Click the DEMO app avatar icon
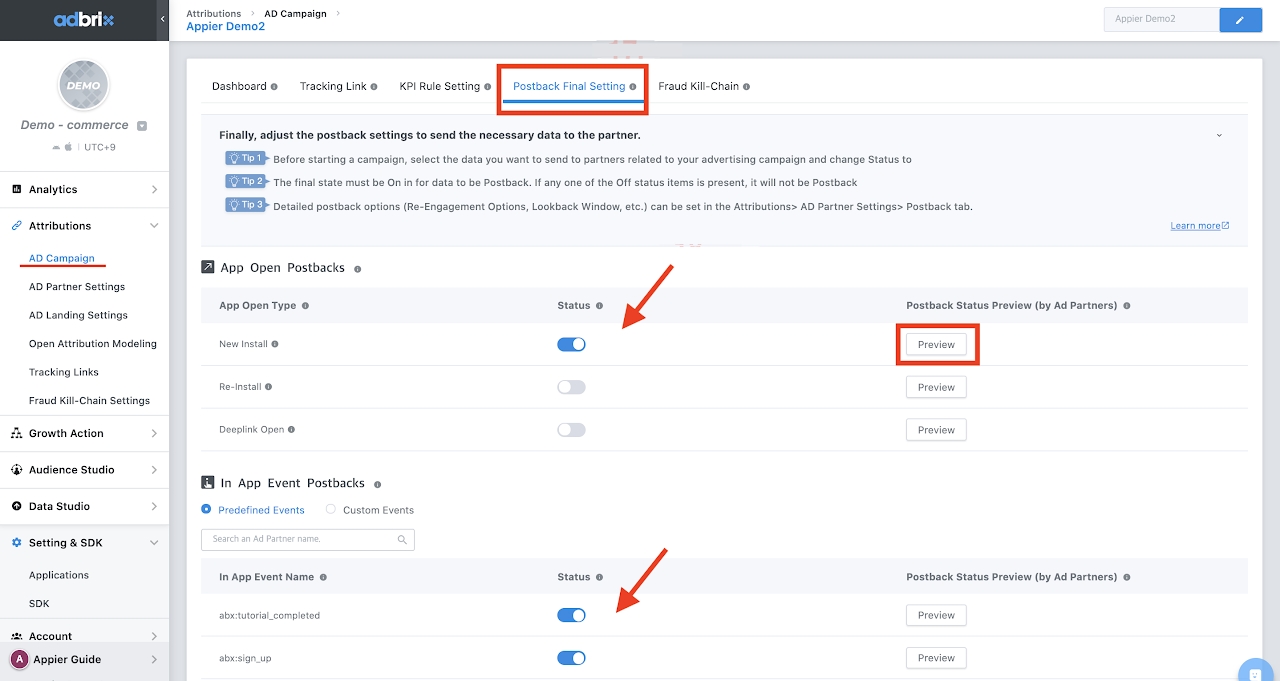Image resolution: width=1280 pixels, height=681 pixels. (84, 85)
